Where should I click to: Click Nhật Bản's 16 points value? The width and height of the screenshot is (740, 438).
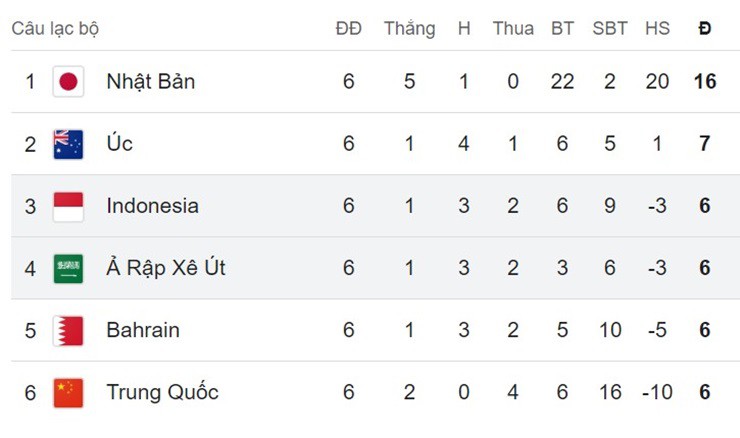[705, 82]
